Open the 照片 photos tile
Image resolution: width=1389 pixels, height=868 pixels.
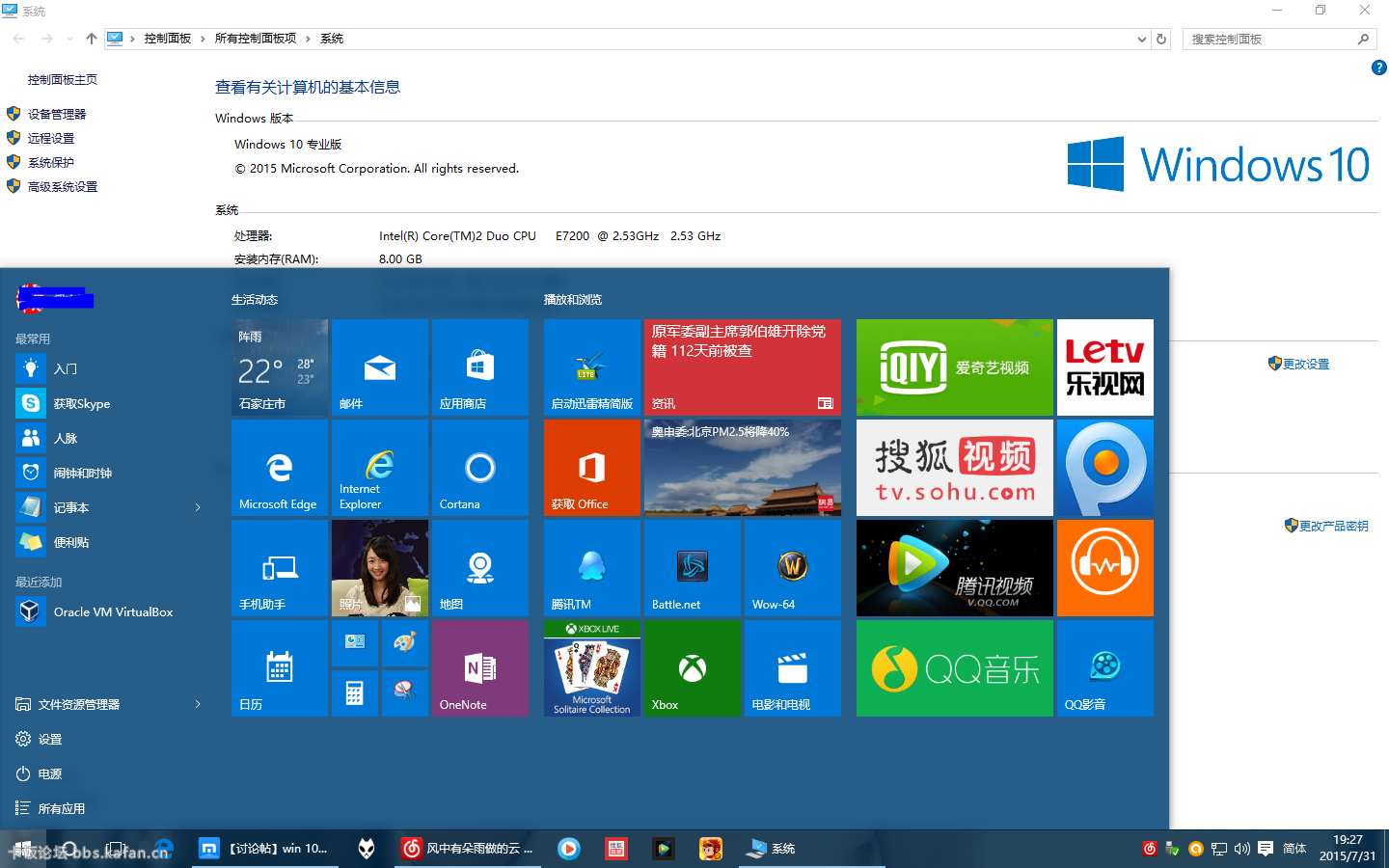click(x=380, y=568)
